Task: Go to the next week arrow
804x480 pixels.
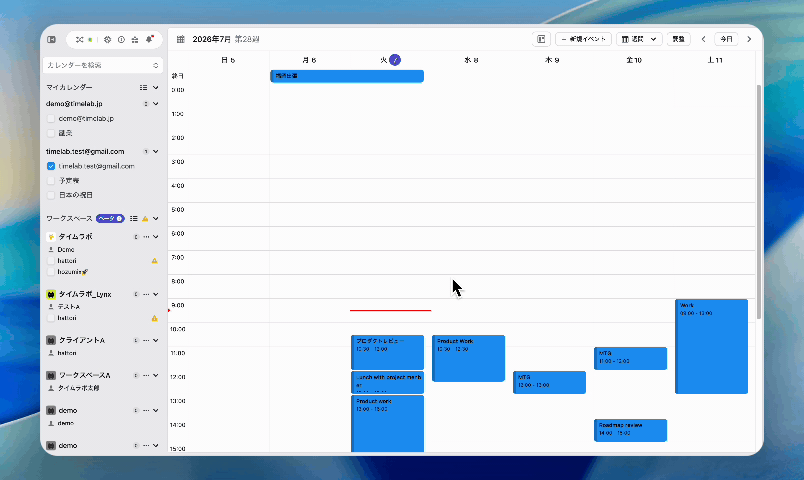Action: tap(749, 39)
